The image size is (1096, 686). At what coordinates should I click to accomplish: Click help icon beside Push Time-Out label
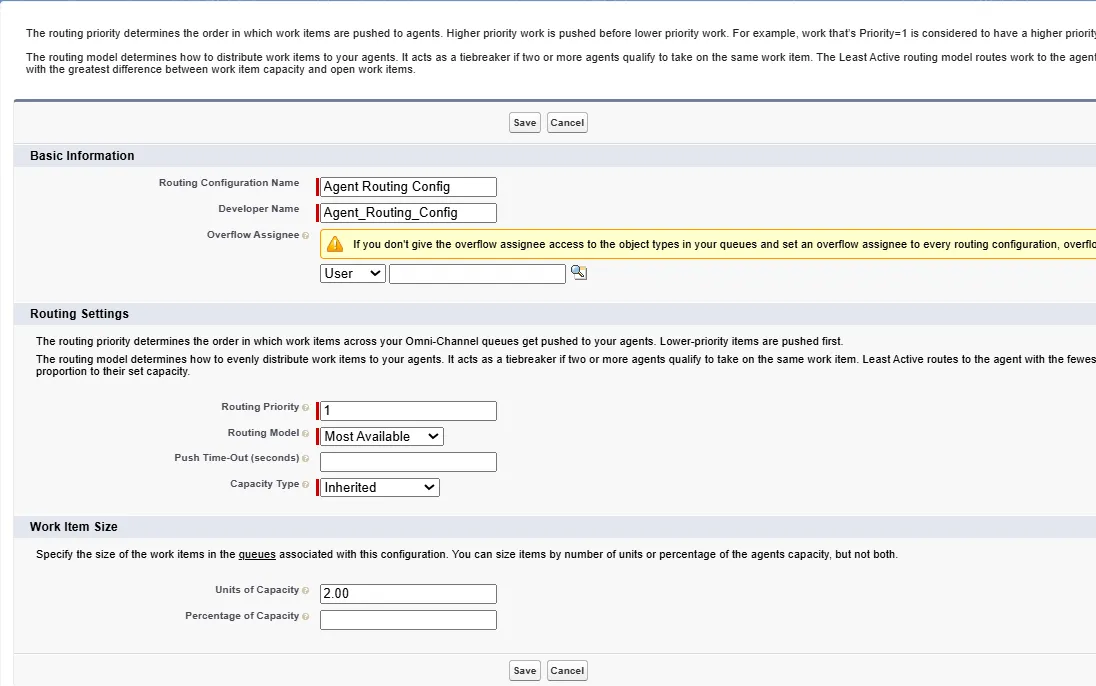pyautogui.click(x=306, y=459)
